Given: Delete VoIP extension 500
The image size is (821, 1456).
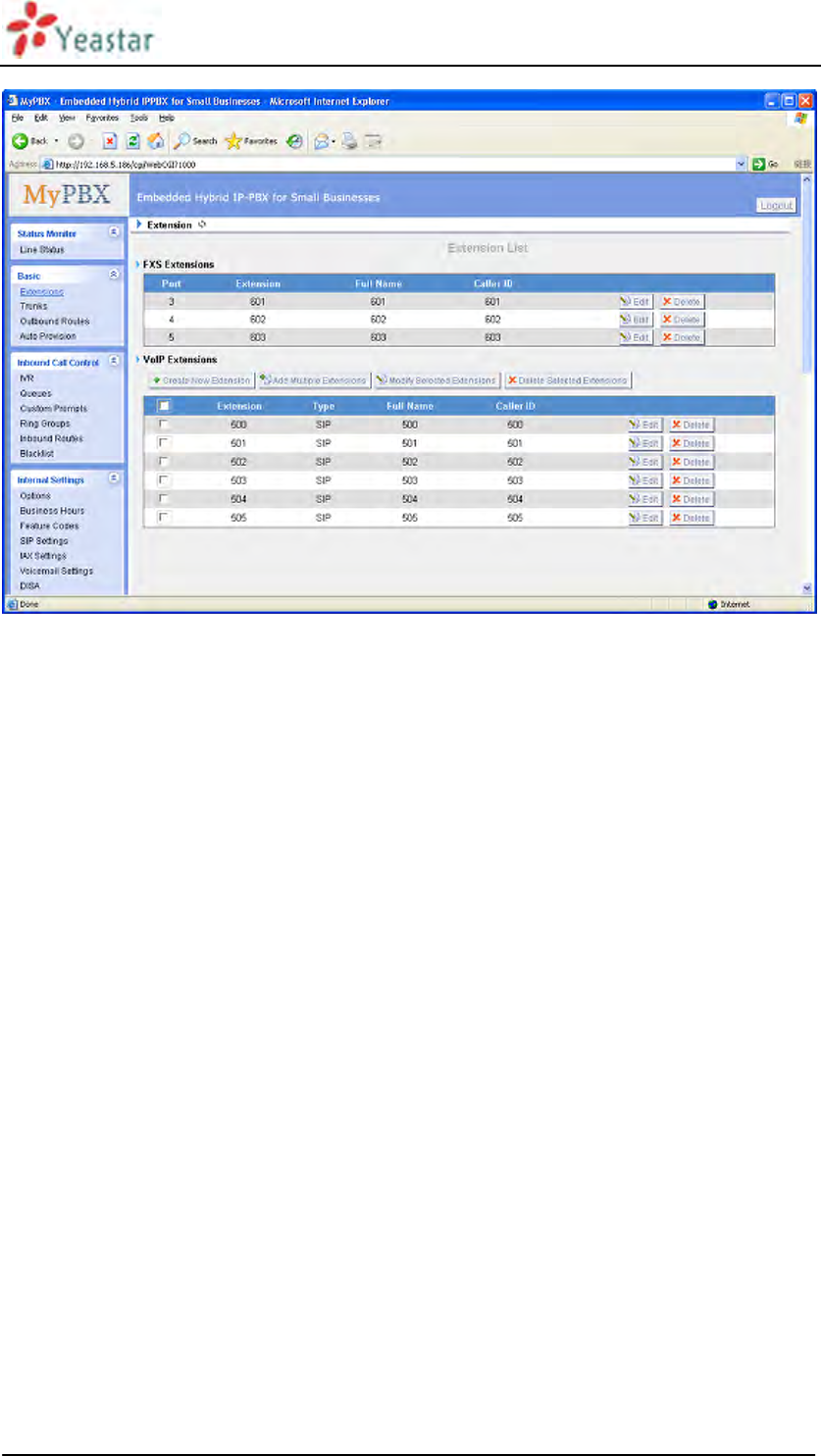Looking at the screenshot, I should (692, 425).
